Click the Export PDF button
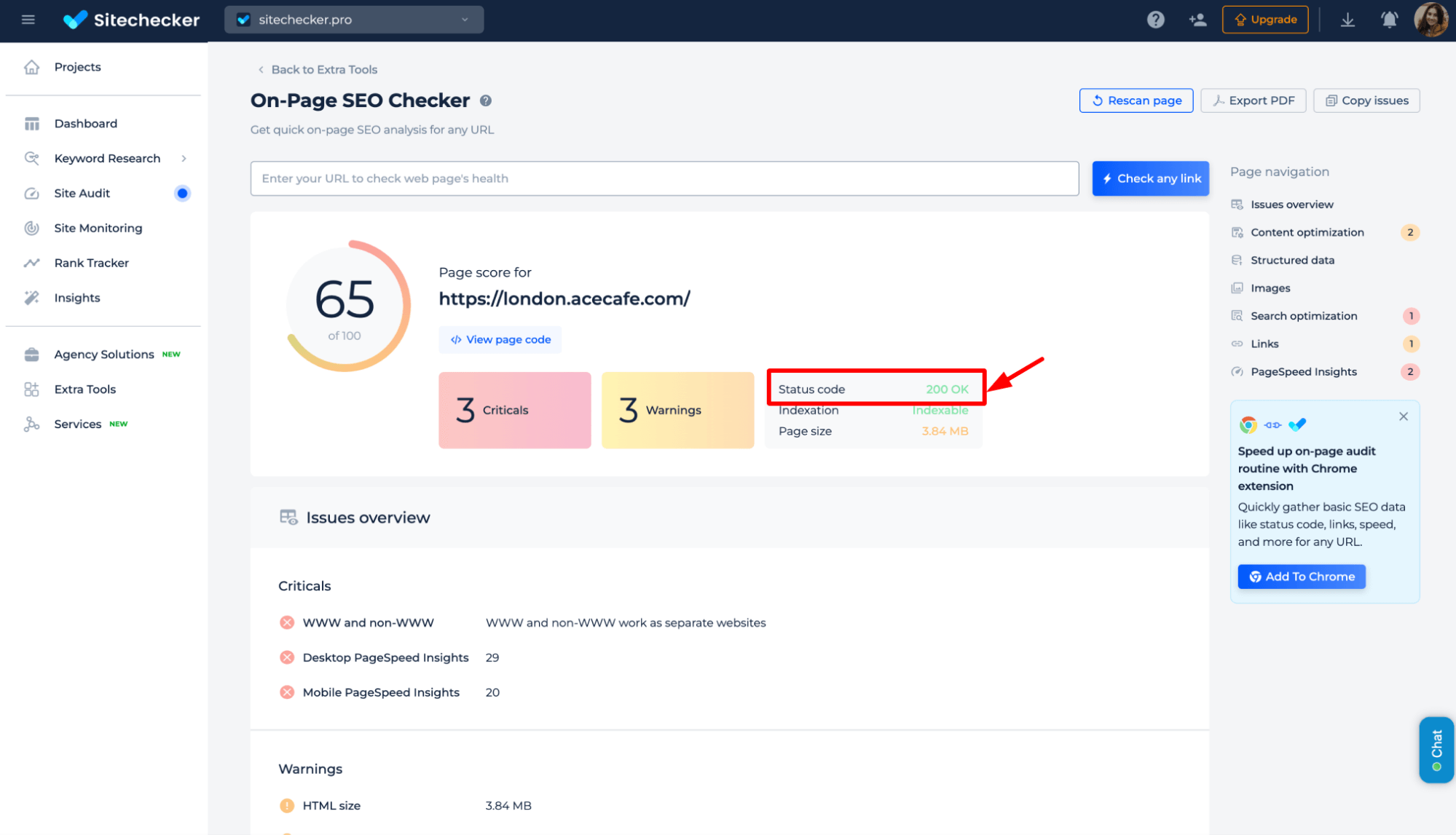Viewport: 1456px width, 835px height. 1253,99
